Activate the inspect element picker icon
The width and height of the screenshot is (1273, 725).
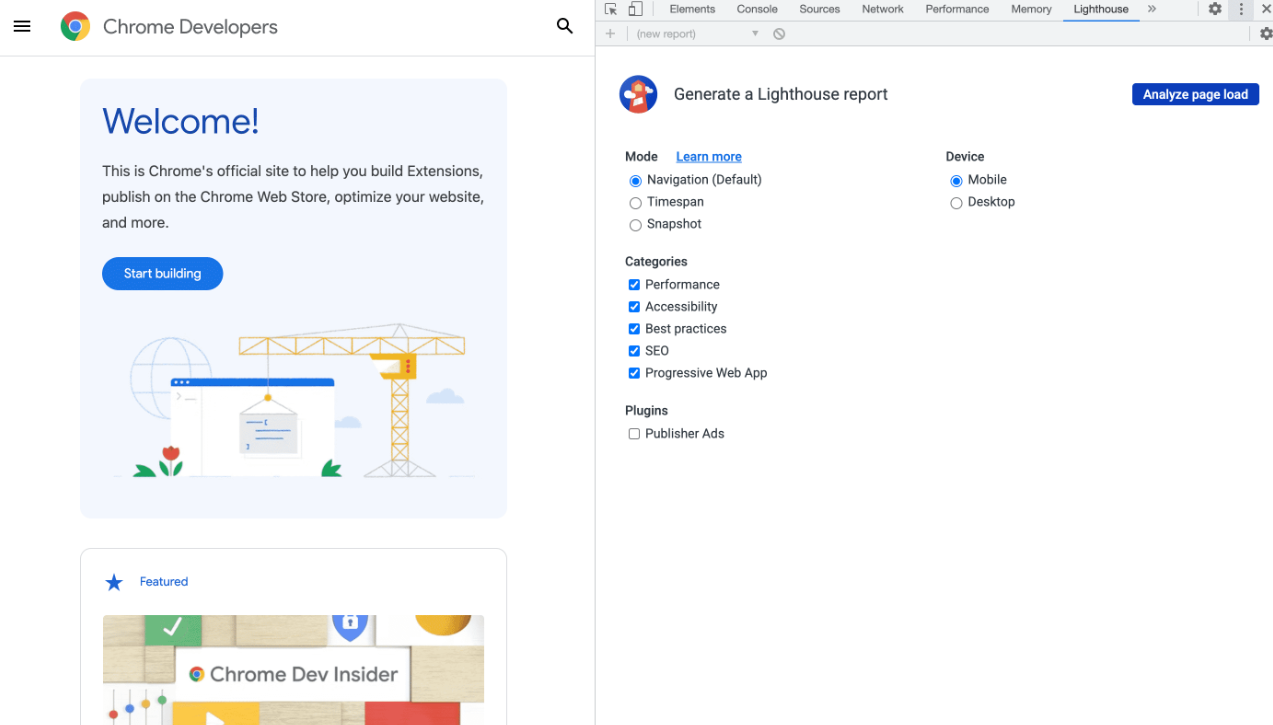point(611,9)
